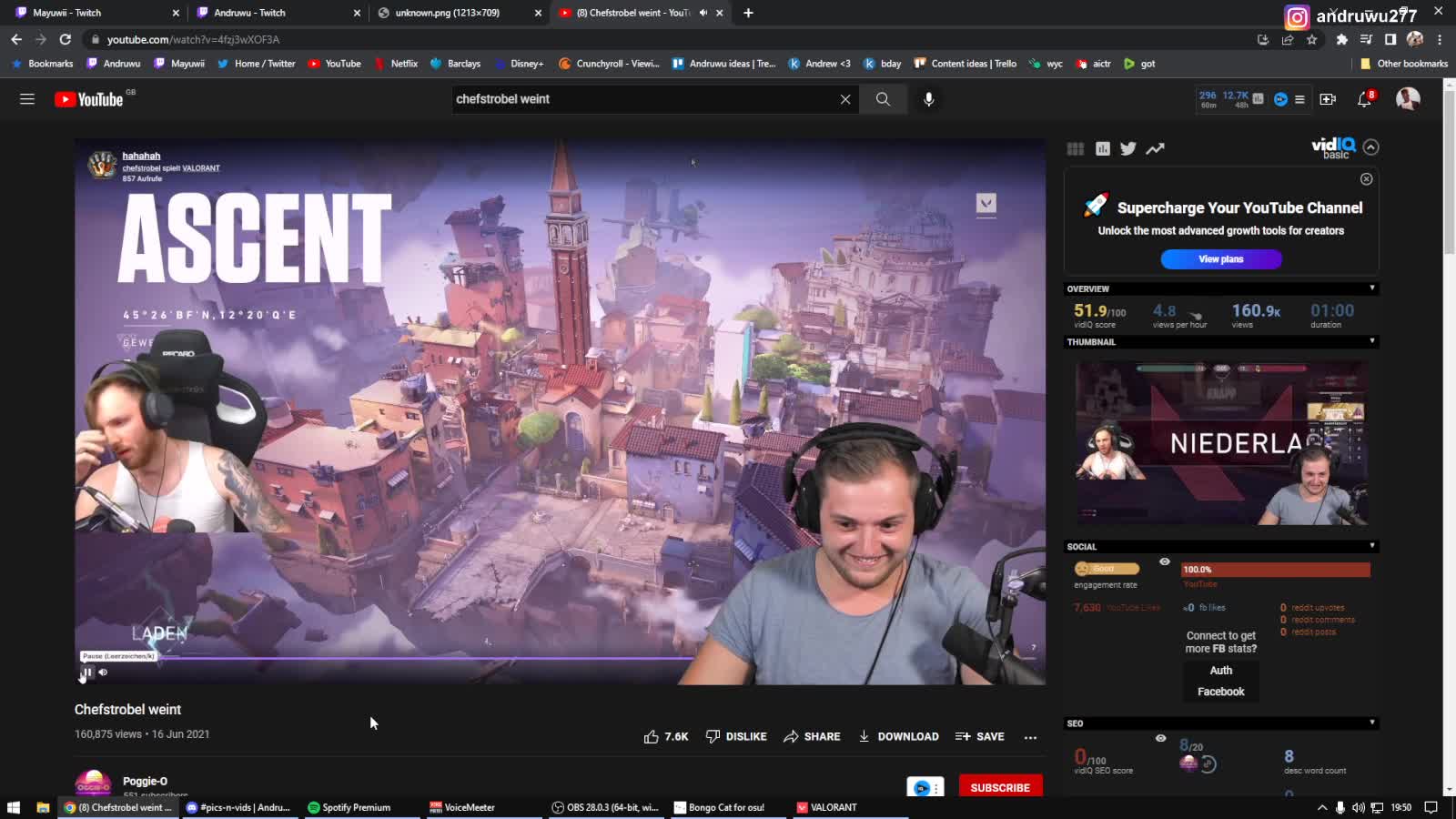
Task: Download the video
Action: click(x=898, y=736)
